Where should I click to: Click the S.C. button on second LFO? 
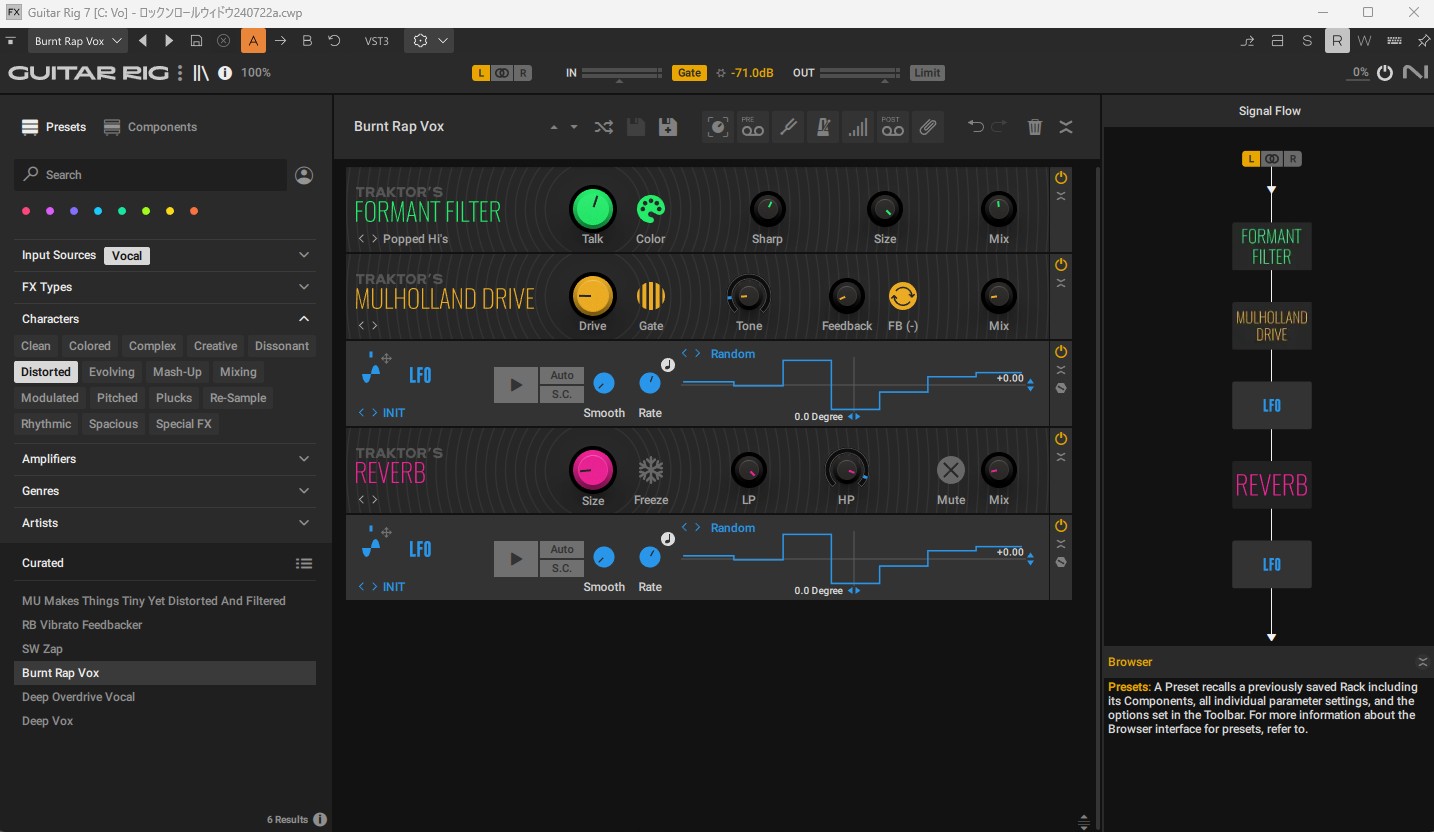(562, 568)
